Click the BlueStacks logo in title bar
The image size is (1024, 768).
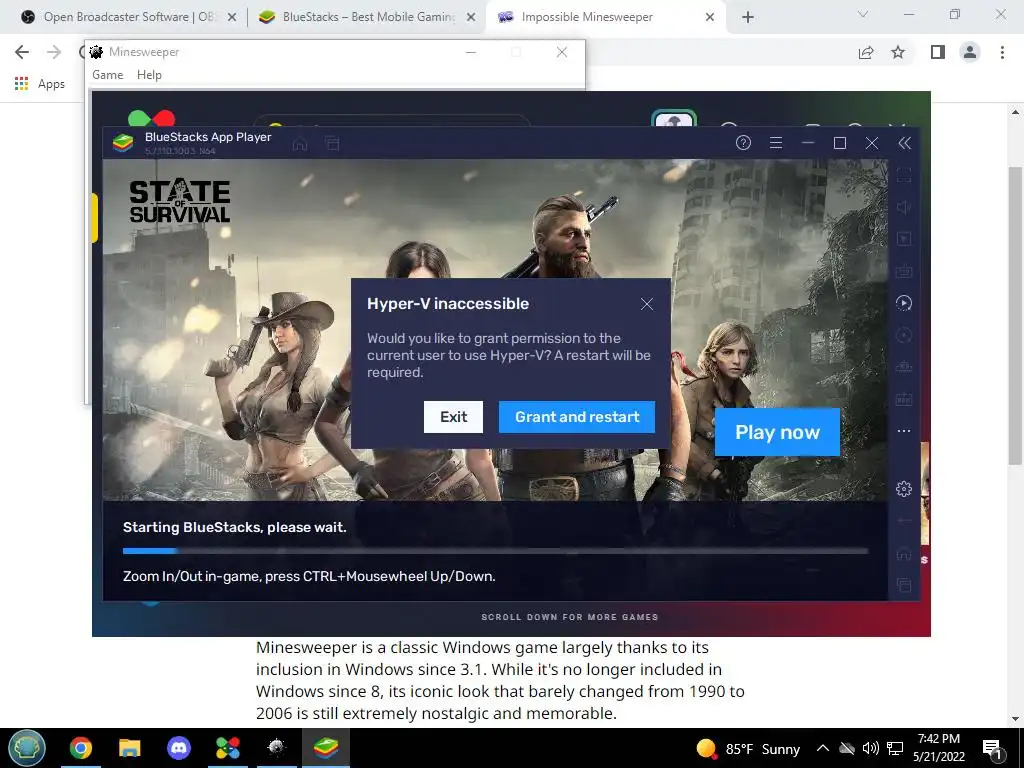(123, 142)
